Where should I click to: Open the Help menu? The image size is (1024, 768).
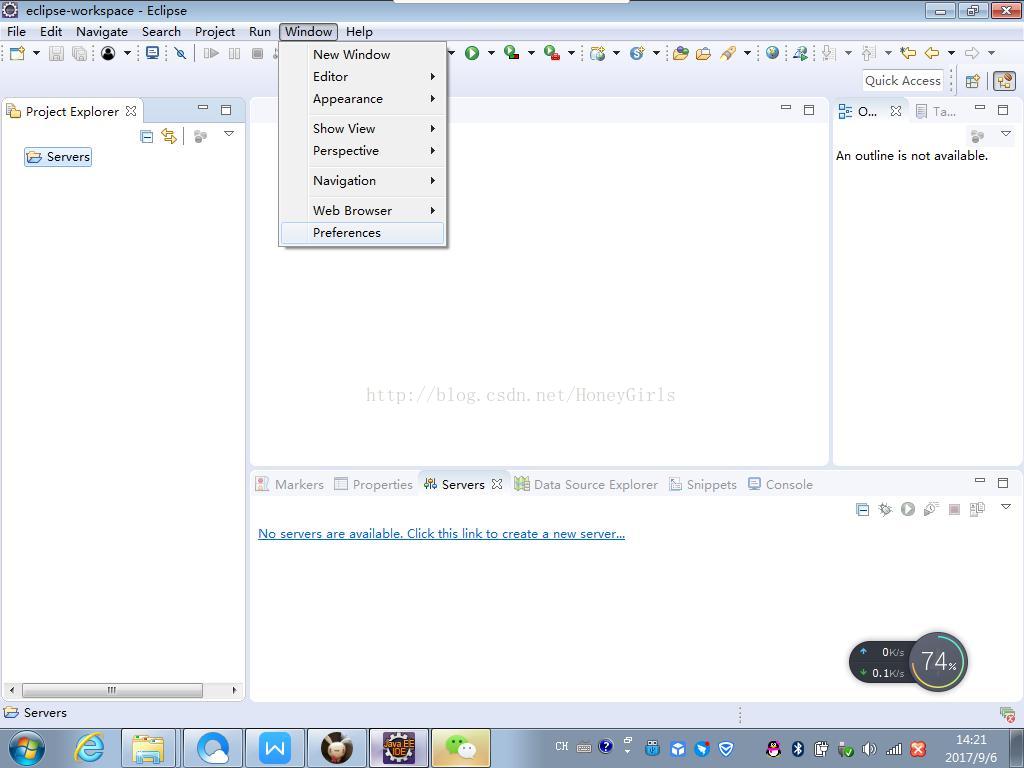pyautogui.click(x=359, y=31)
